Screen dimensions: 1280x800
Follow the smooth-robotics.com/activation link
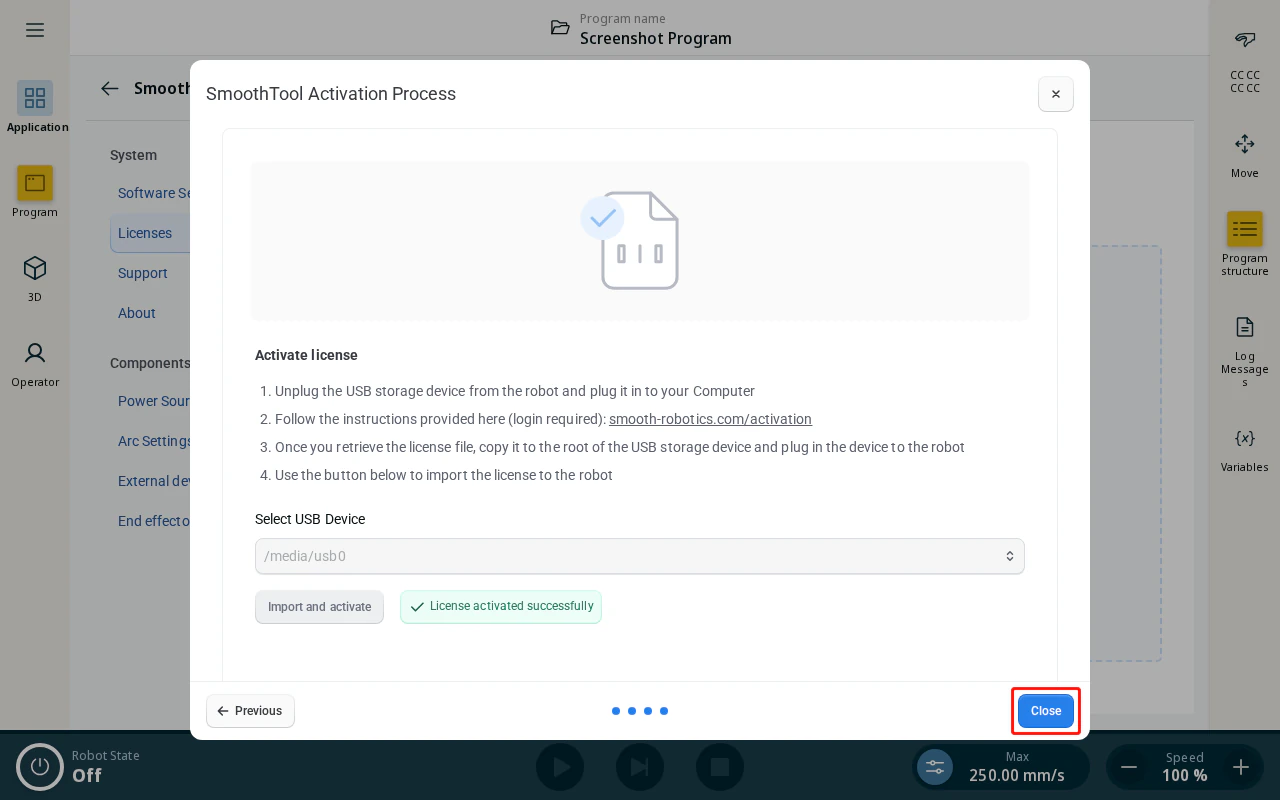click(x=710, y=419)
